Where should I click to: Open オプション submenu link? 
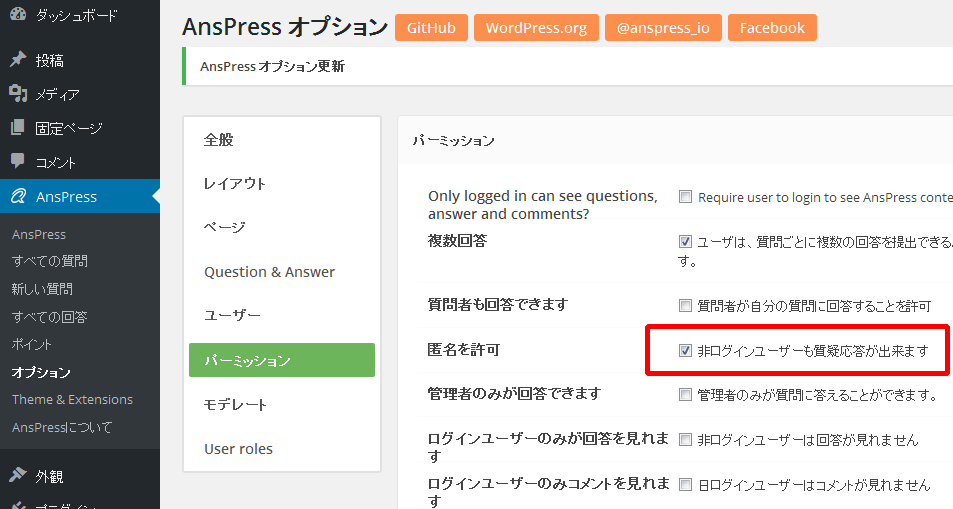click(41, 372)
